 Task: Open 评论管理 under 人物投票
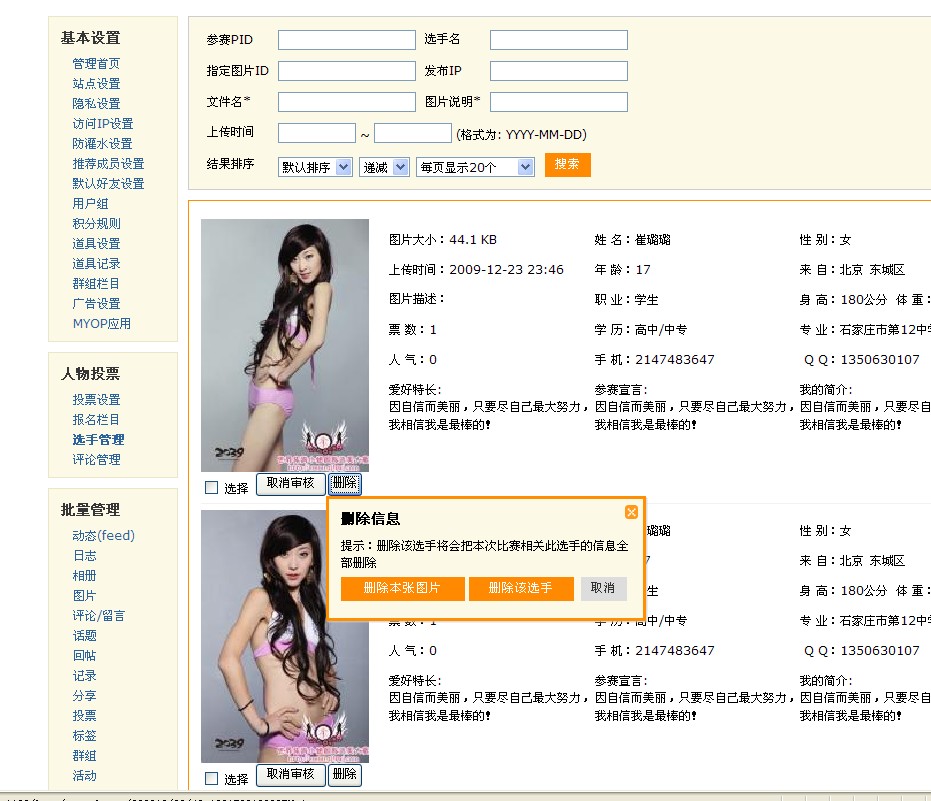click(x=96, y=460)
